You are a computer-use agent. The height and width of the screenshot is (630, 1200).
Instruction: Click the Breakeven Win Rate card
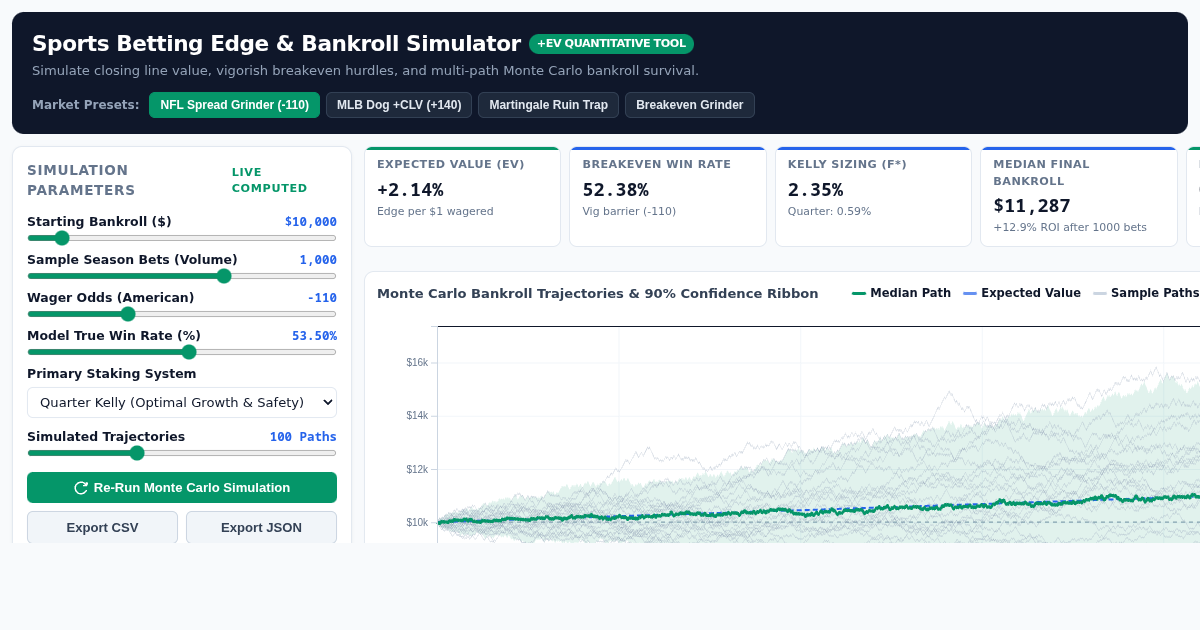click(x=668, y=197)
